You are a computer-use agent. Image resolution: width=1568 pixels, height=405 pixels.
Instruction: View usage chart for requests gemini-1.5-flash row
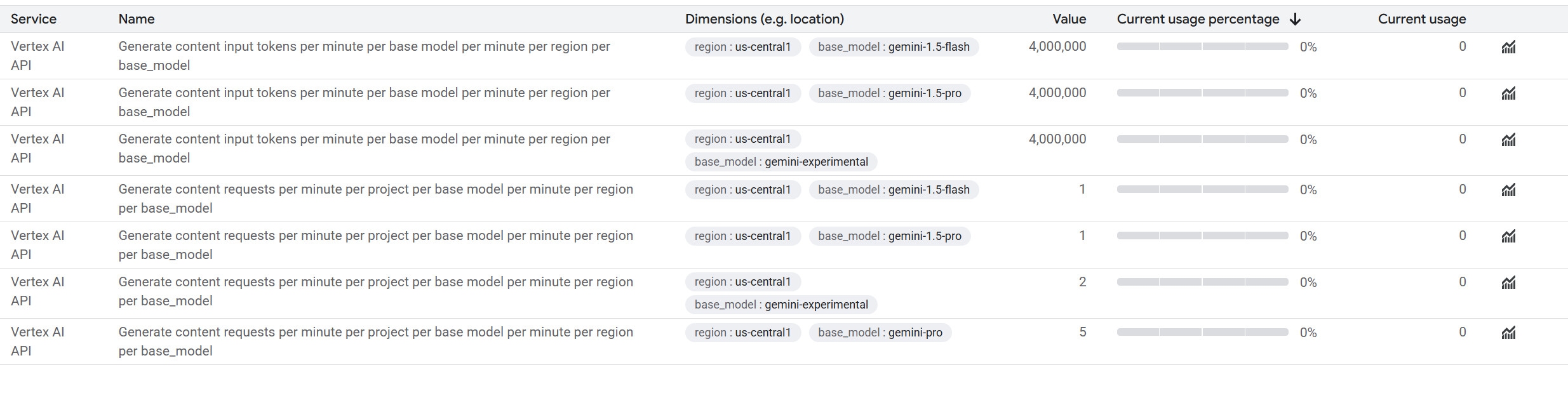click(x=1508, y=190)
